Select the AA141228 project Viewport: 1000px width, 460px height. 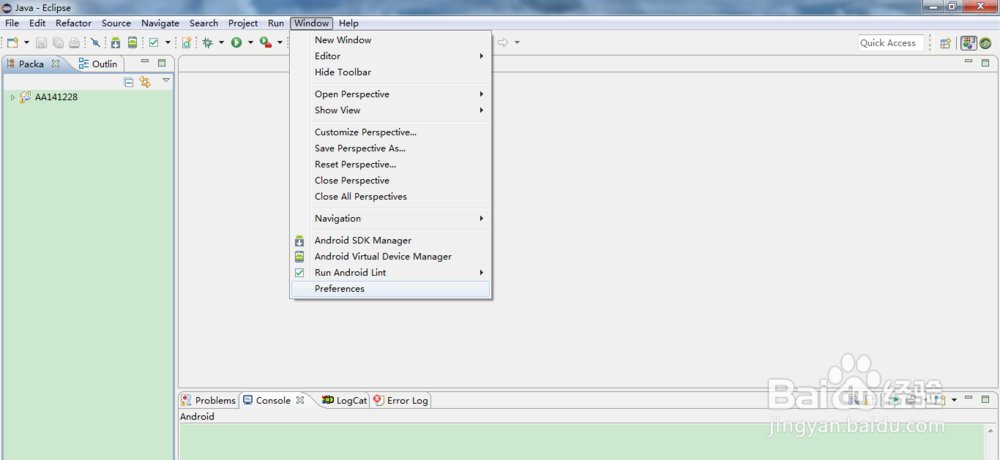pyautogui.click(x=56, y=97)
